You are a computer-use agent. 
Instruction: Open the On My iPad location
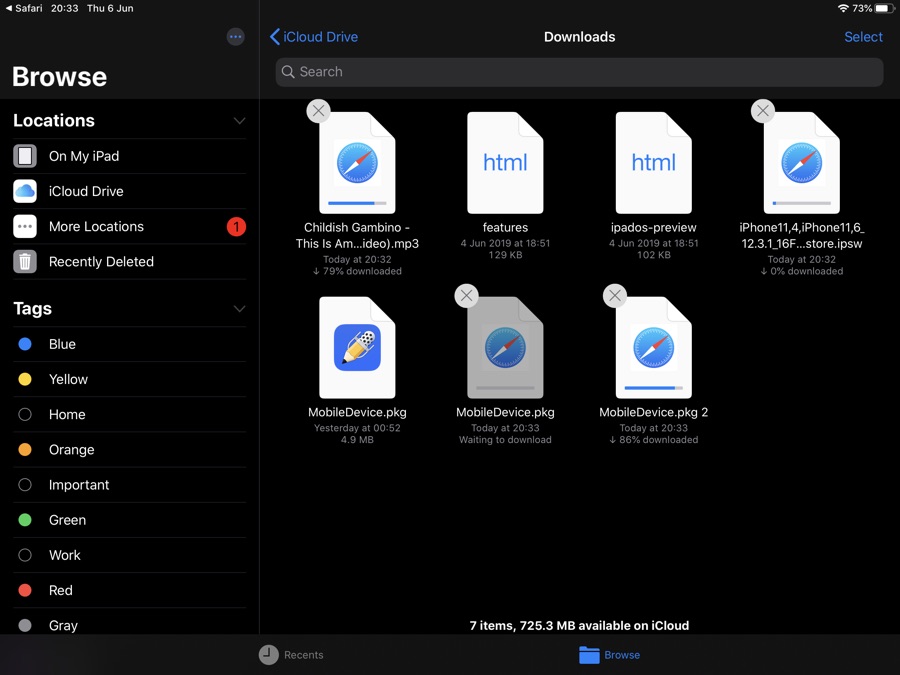[130, 156]
